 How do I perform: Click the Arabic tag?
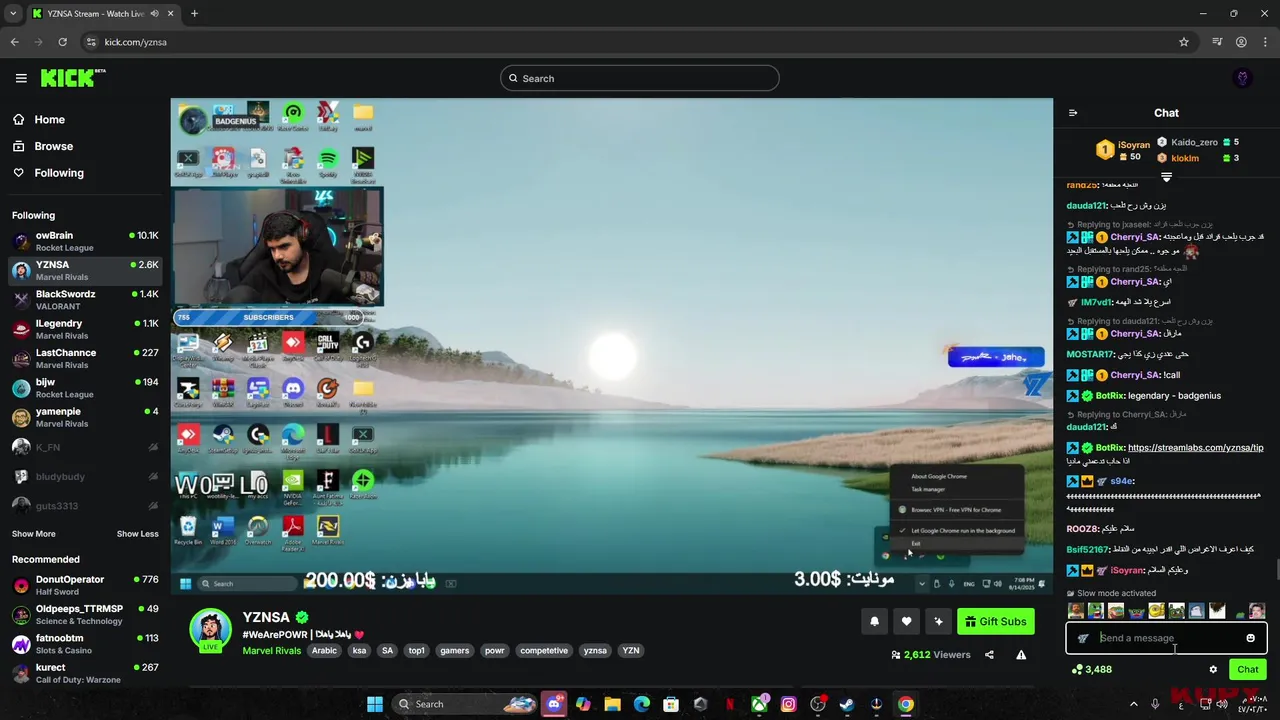[324, 650]
